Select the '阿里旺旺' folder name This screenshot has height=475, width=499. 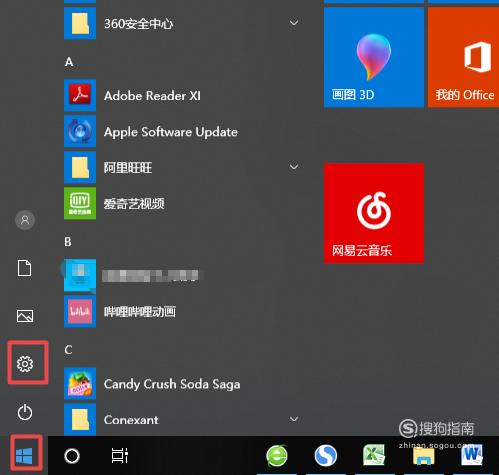[128, 167]
